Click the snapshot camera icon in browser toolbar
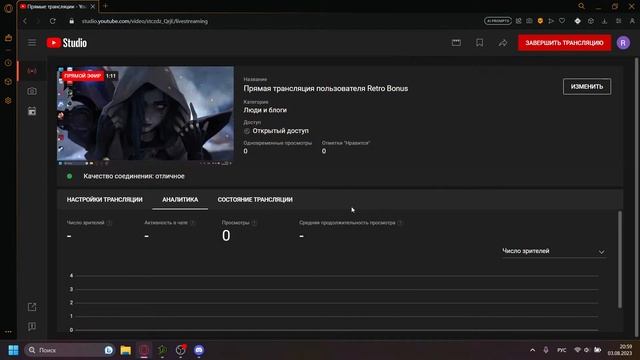This screenshot has width=640, height=360. pos(529,21)
